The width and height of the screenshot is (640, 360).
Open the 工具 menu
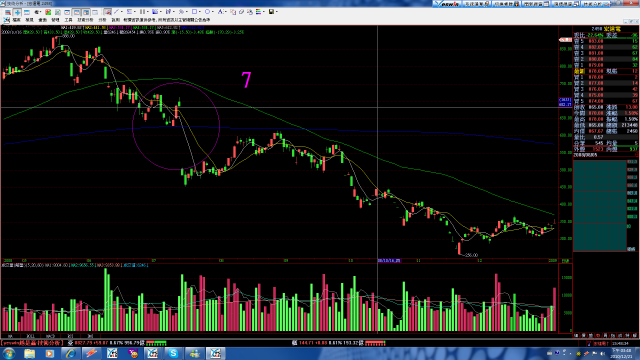point(68,20)
